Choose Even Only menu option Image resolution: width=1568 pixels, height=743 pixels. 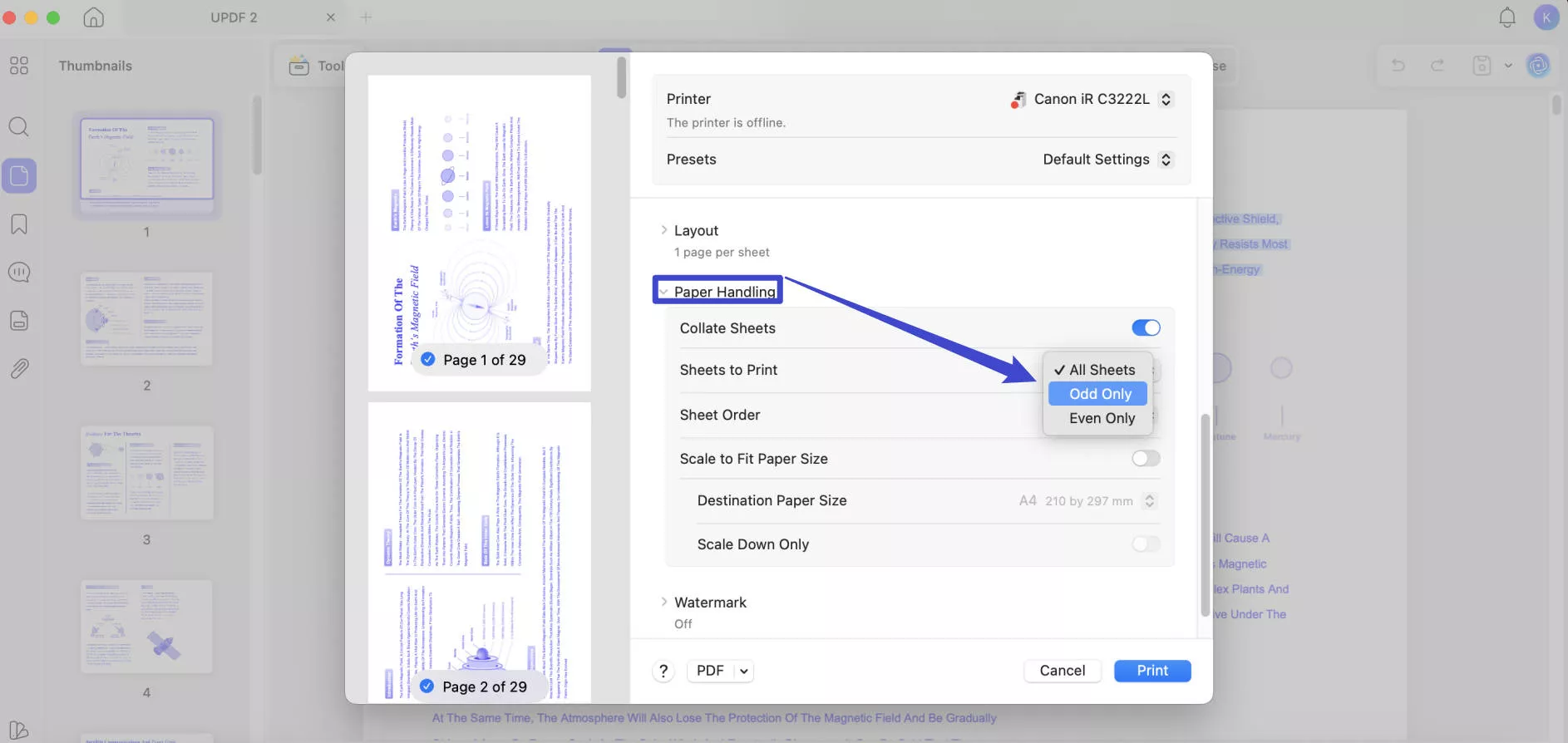[x=1097, y=418]
